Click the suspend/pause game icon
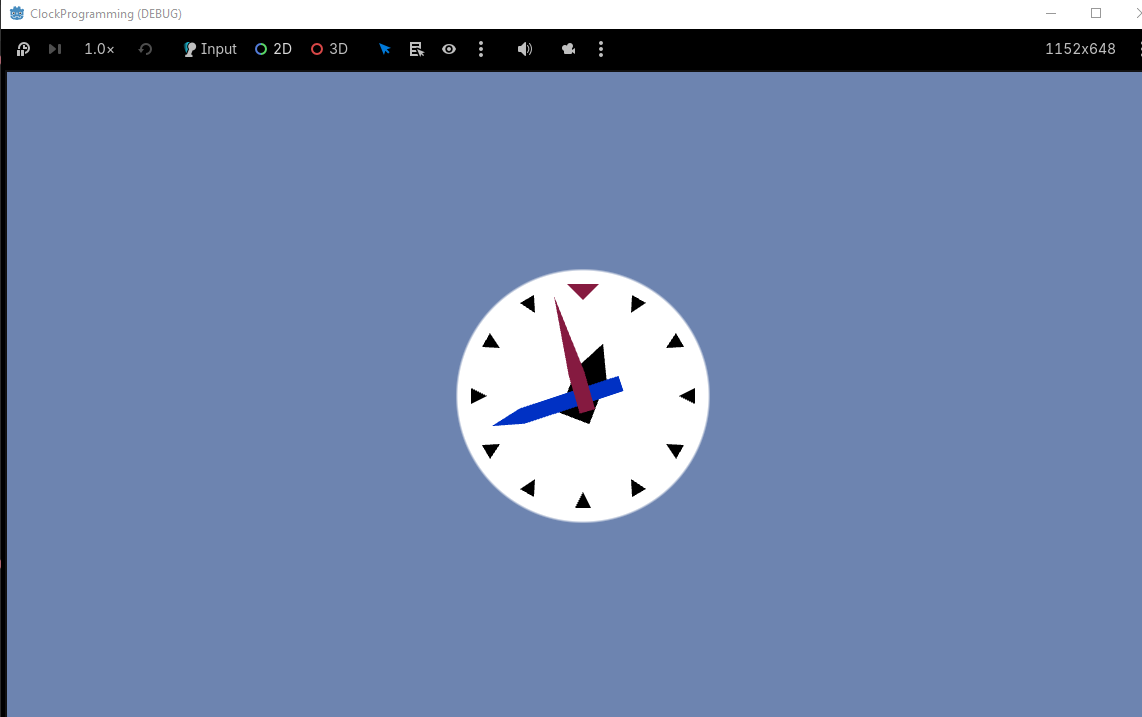 23,49
